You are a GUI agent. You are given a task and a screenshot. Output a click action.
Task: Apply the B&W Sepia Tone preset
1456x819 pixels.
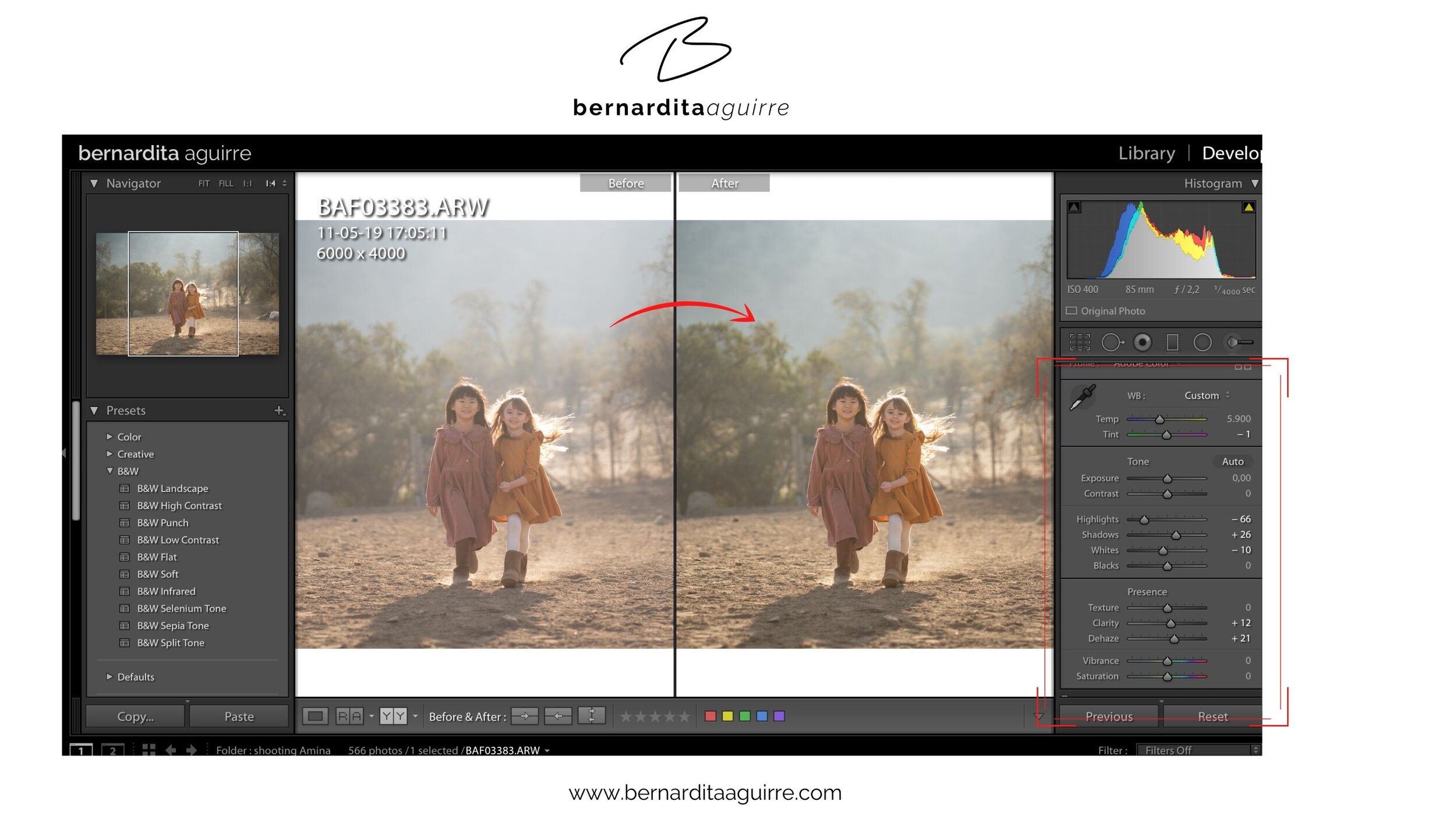[x=172, y=626]
